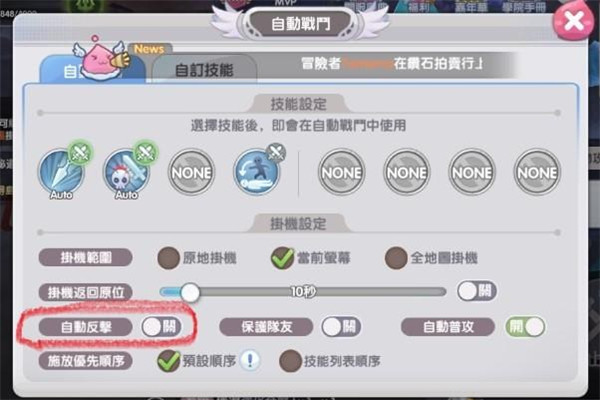Switch to the first blue tab
The width and height of the screenshot is (600, 400).
coord(93,70)
